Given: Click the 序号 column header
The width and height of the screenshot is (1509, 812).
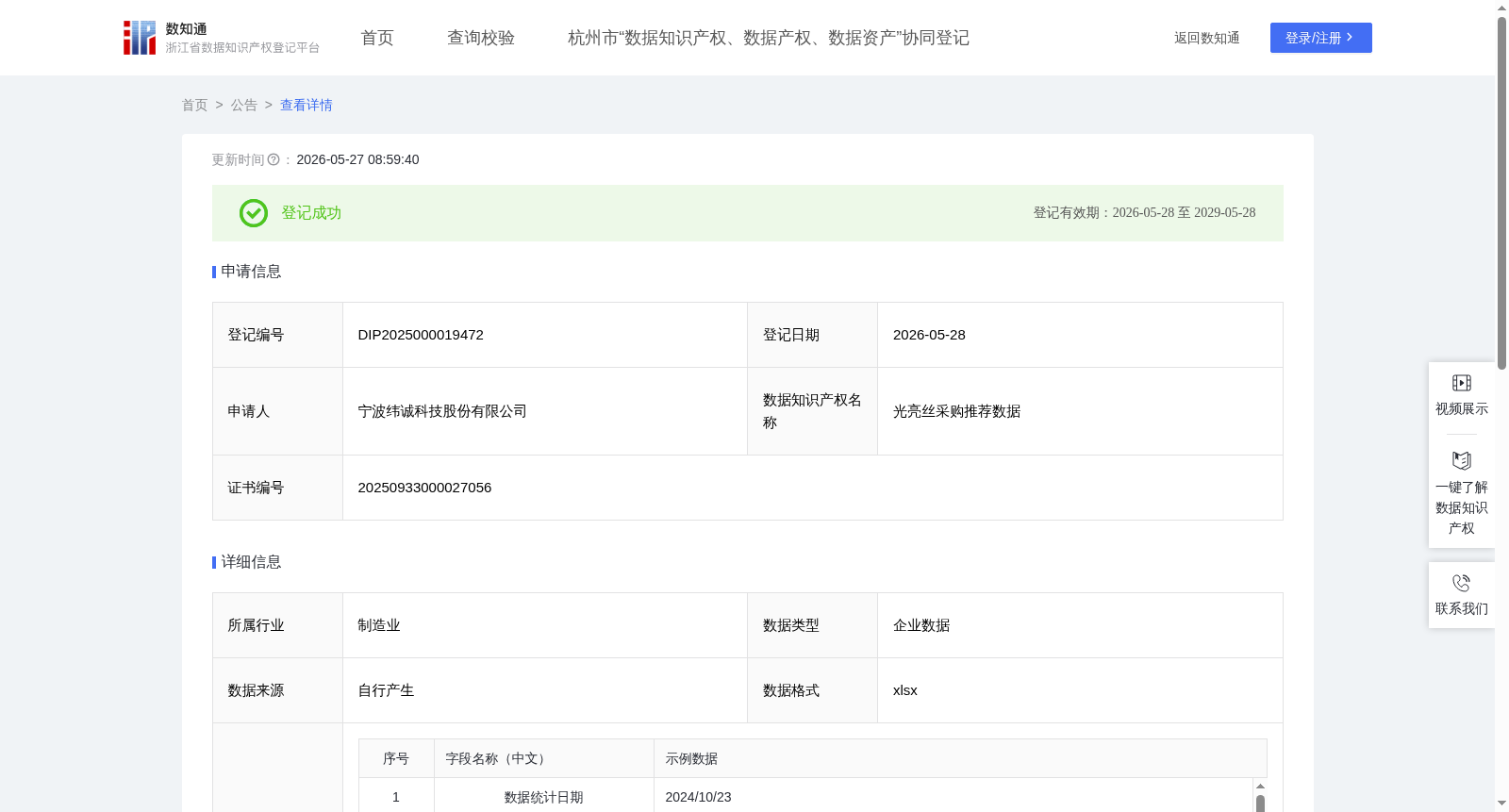Looking at the screenshot, I should [396, 758].
